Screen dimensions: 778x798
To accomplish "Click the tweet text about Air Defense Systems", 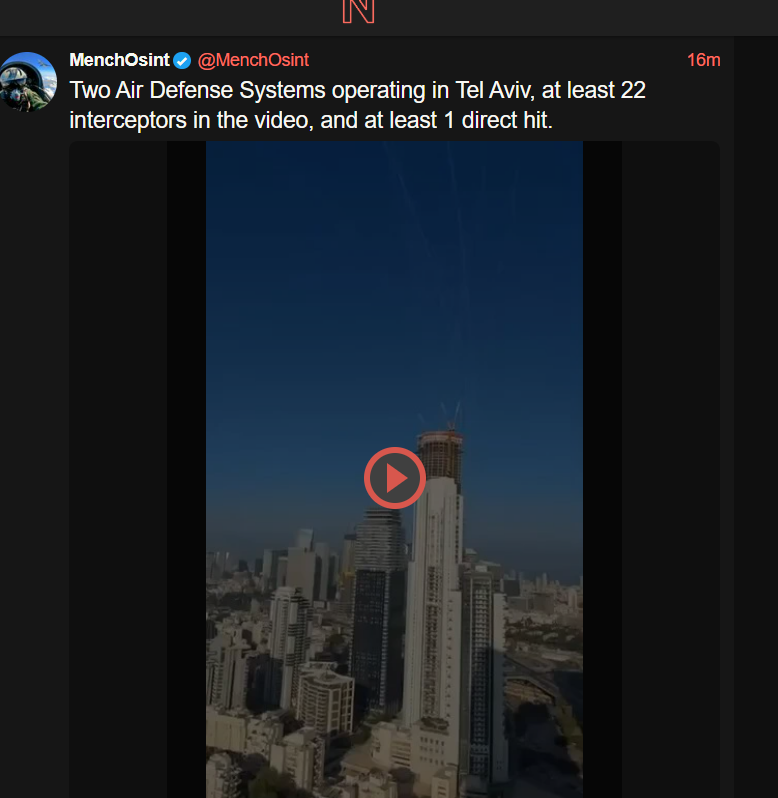I will coord(357,105).
